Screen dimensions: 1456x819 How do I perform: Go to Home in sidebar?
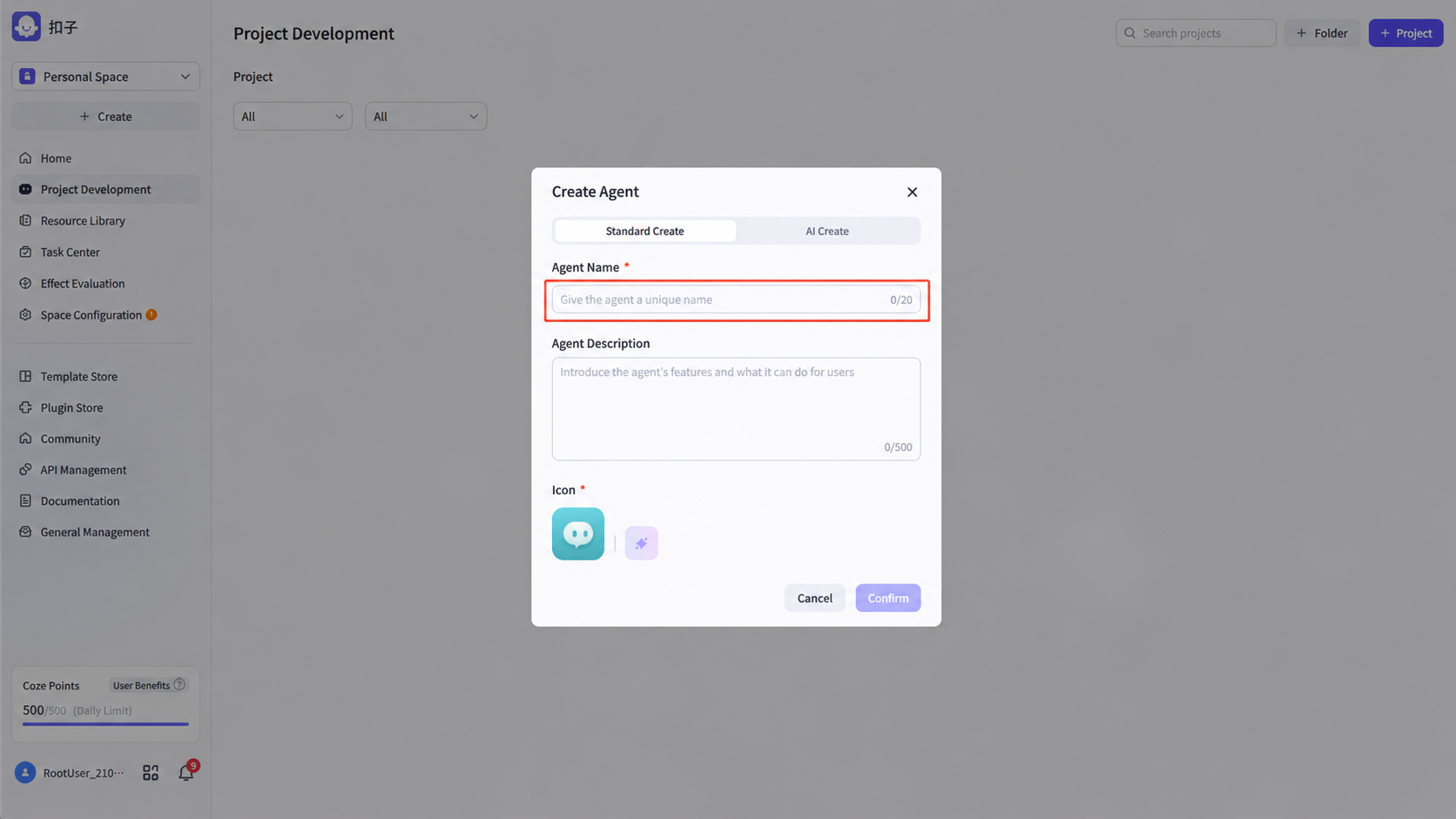(x=105, y=158)
